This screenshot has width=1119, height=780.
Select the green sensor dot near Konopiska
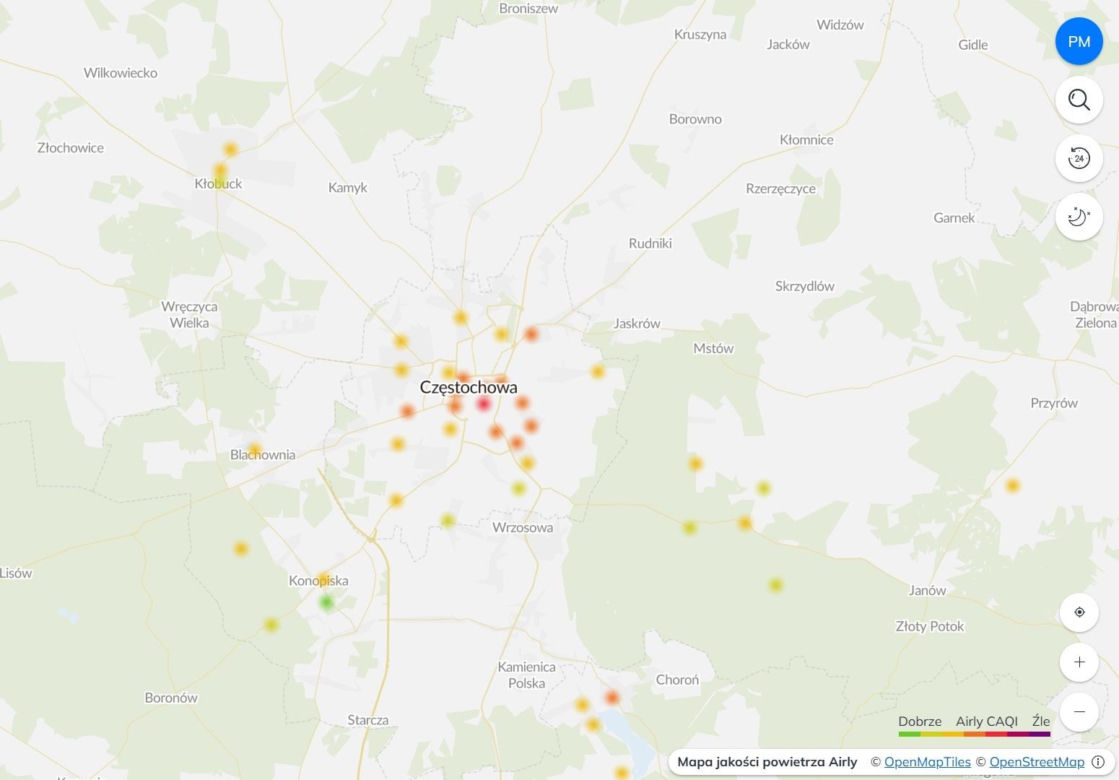pyautogui.click(x=327, y=603)
